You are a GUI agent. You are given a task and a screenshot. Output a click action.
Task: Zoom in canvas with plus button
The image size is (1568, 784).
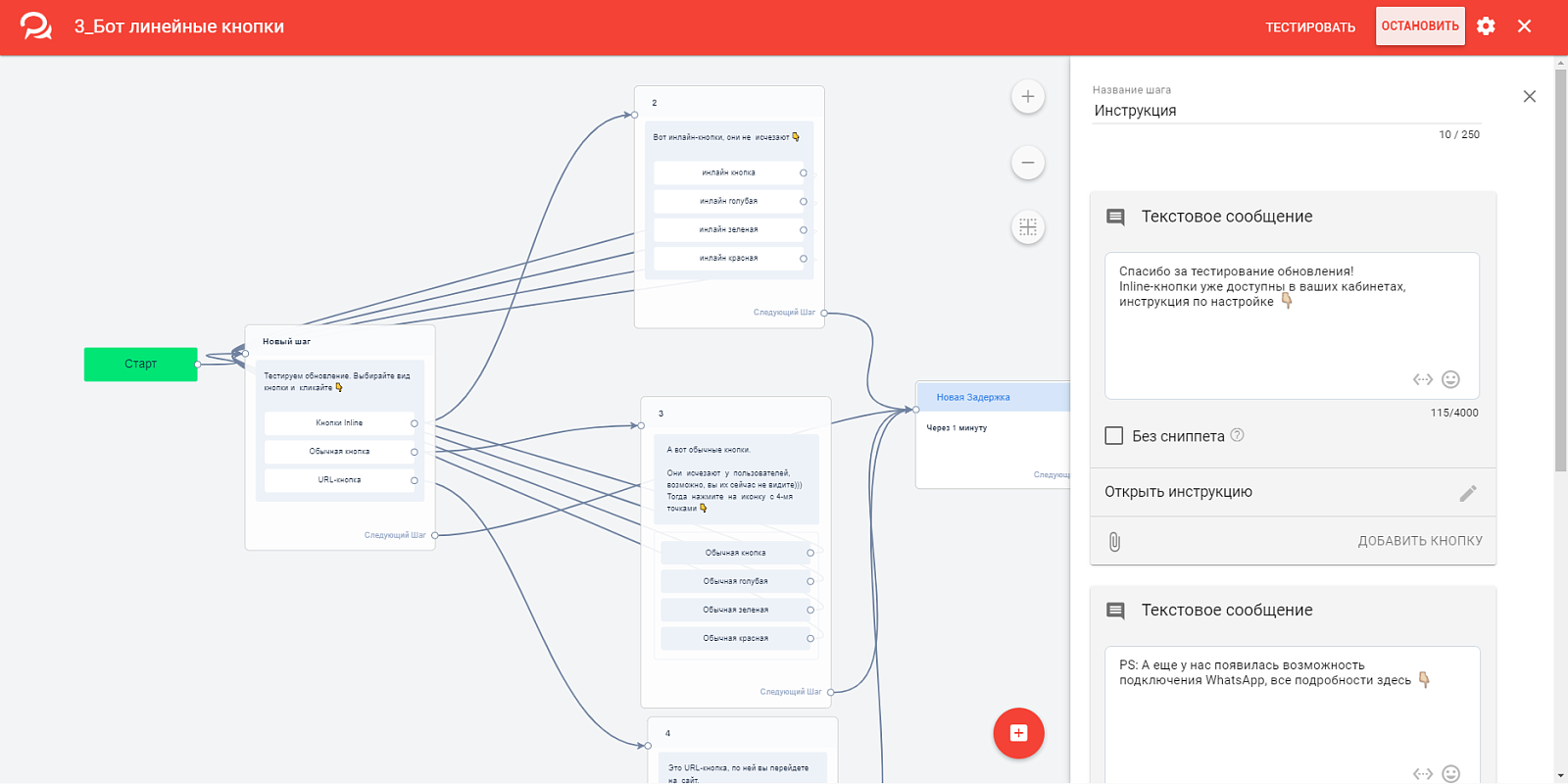1028,96
